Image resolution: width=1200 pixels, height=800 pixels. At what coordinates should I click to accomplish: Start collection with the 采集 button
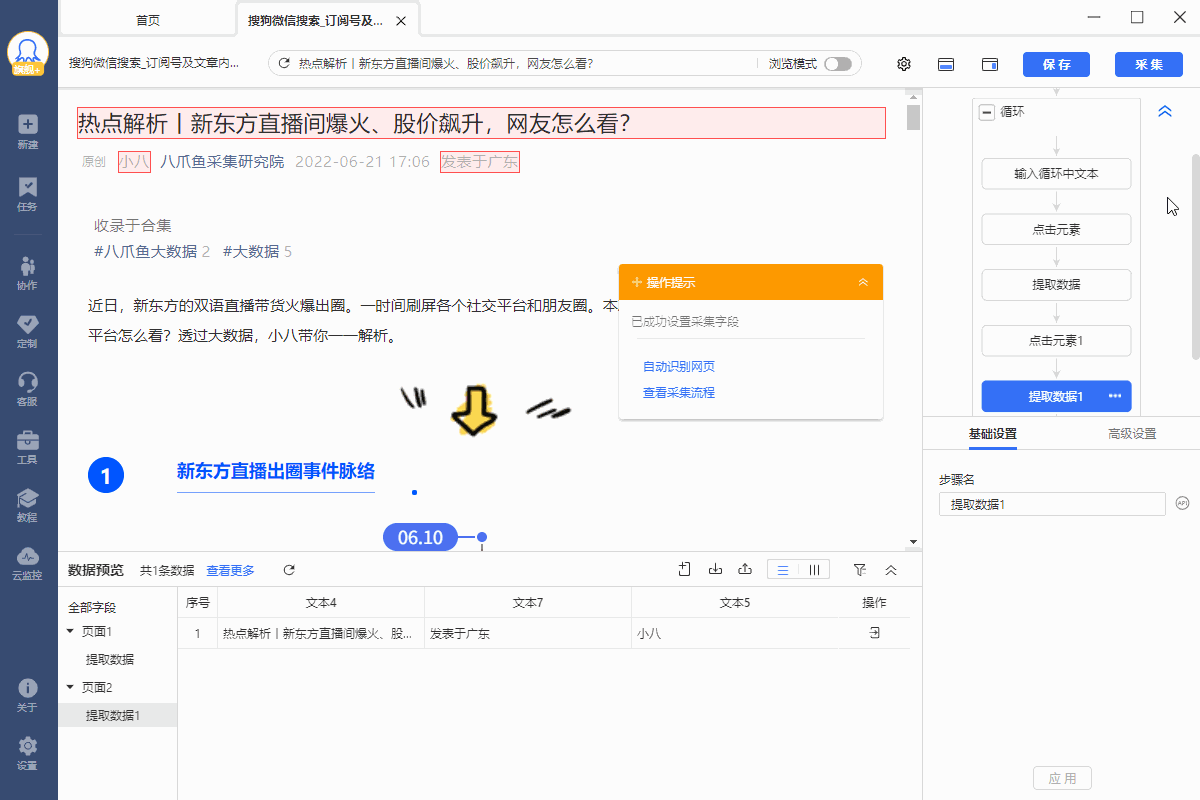point(1149,64)
